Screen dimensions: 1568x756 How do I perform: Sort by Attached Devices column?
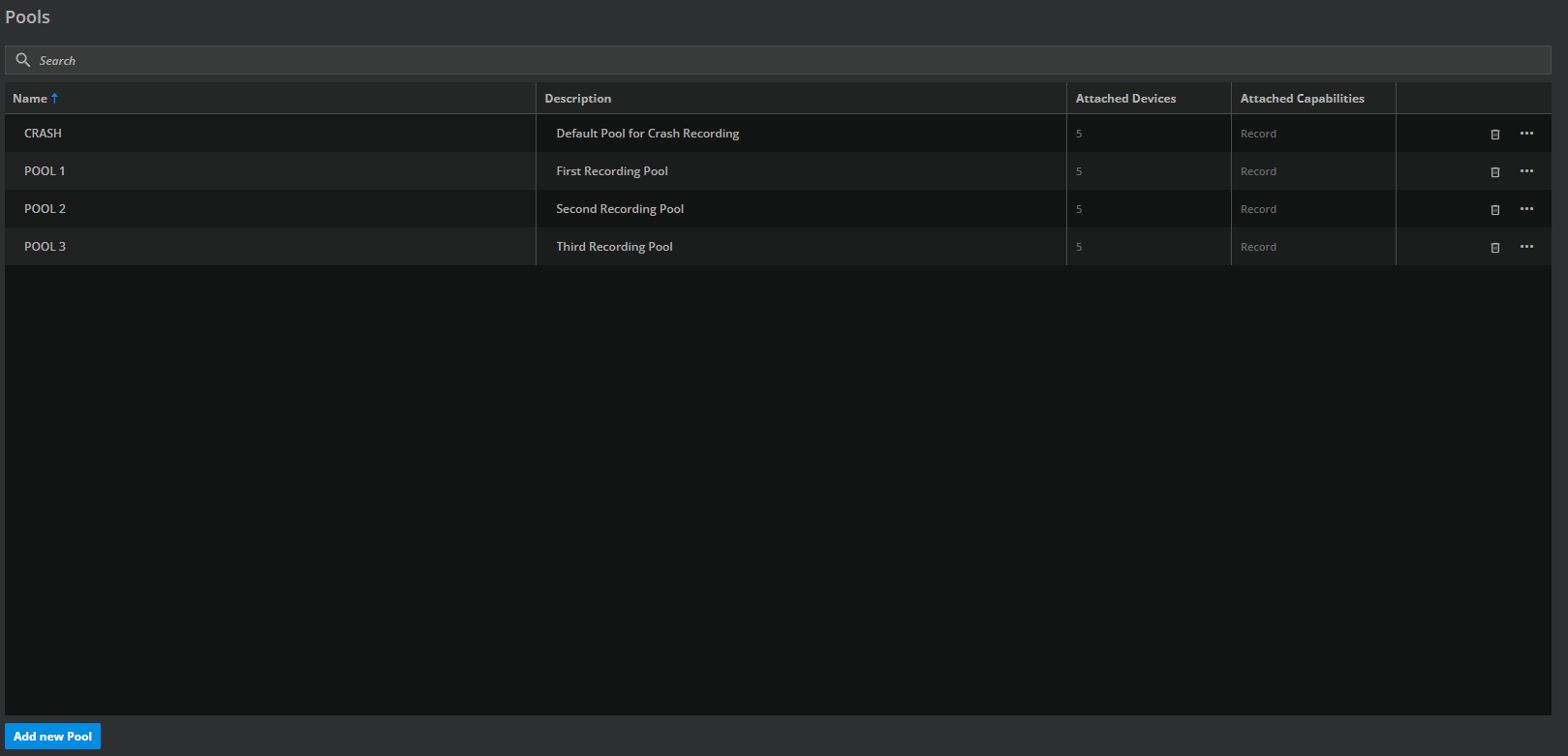1125,99
